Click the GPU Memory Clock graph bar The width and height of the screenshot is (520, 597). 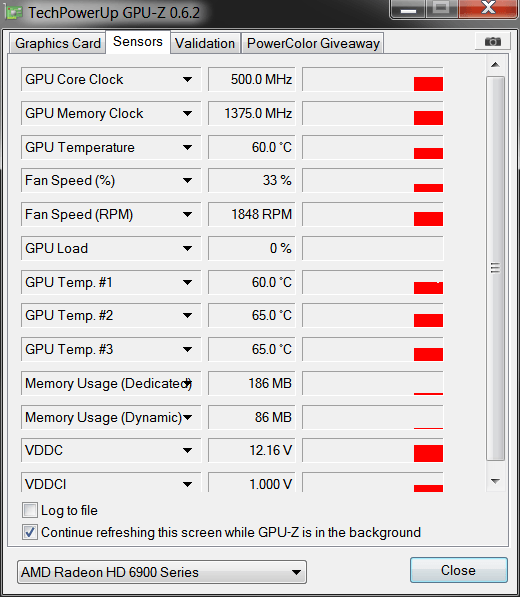(373, 113)
